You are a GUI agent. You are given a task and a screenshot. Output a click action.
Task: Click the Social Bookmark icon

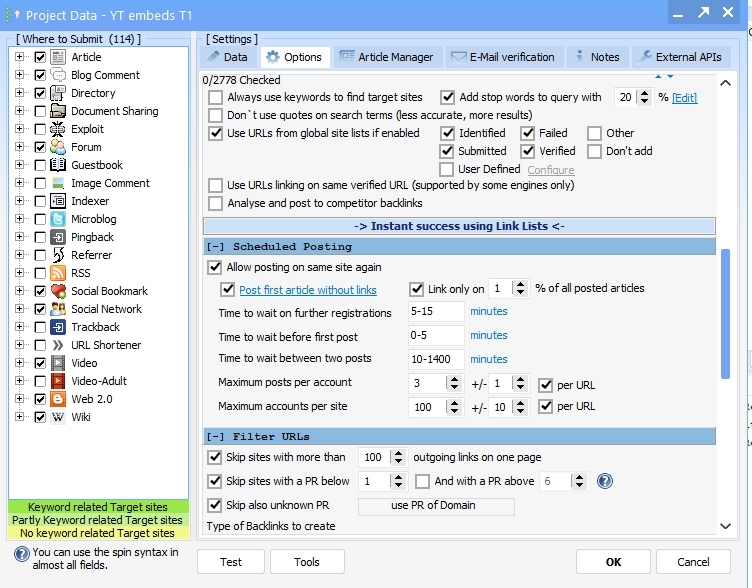coord(58,291)
